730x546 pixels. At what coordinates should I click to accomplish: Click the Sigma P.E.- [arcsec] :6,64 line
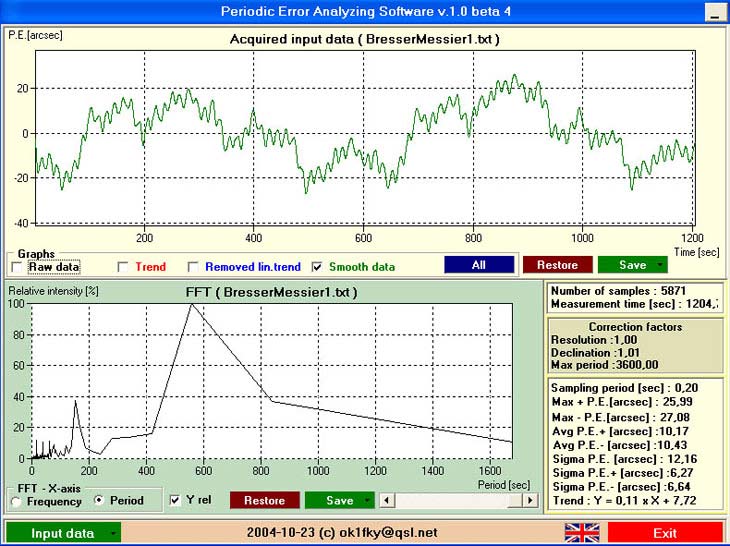click(x=621, y=487)
